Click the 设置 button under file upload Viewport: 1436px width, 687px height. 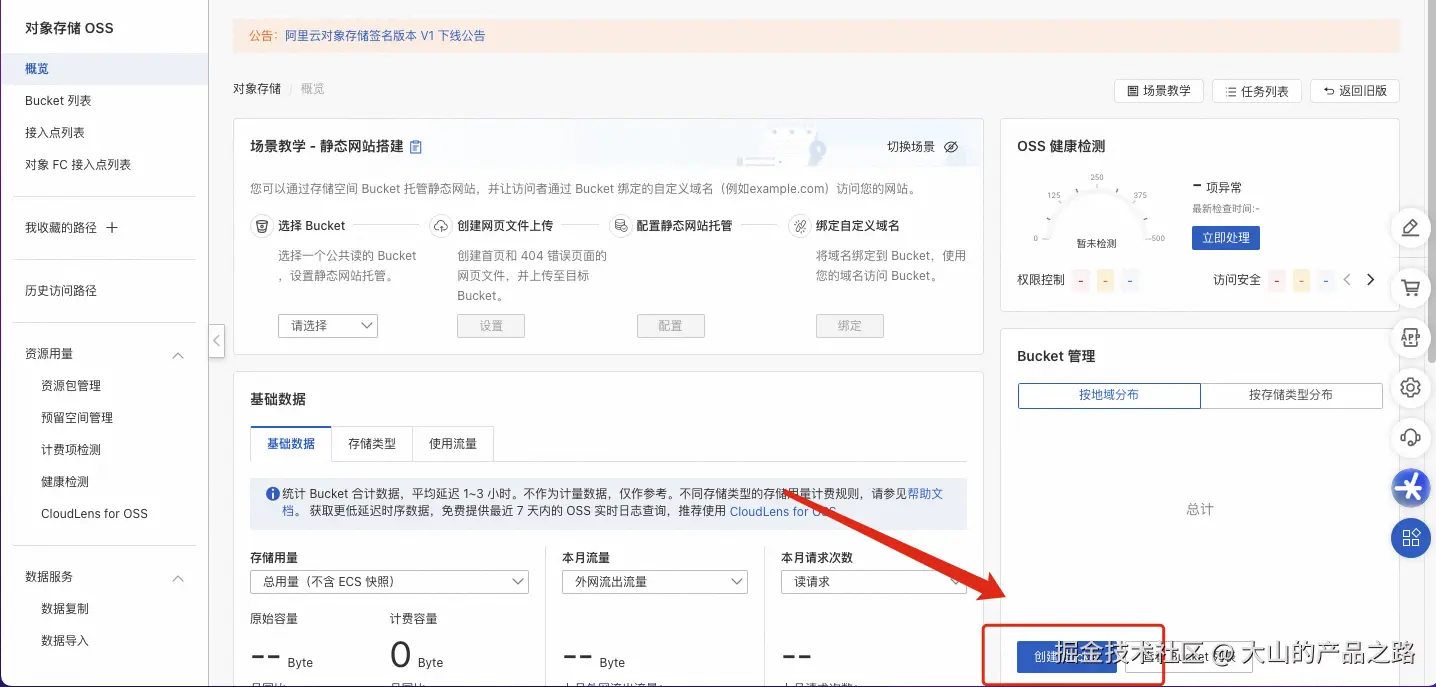coord(491,326)
